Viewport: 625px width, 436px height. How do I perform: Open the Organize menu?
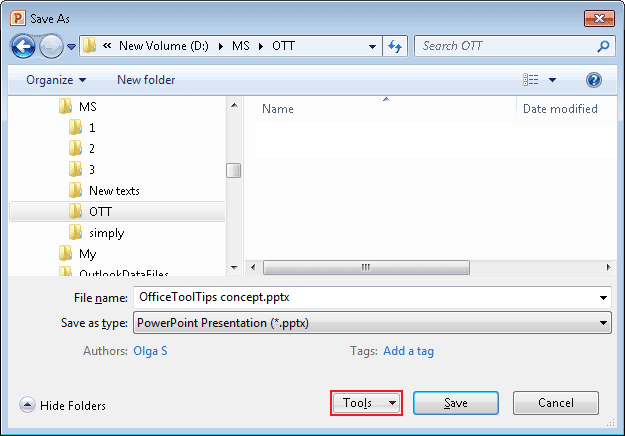(x=56, y=80)
